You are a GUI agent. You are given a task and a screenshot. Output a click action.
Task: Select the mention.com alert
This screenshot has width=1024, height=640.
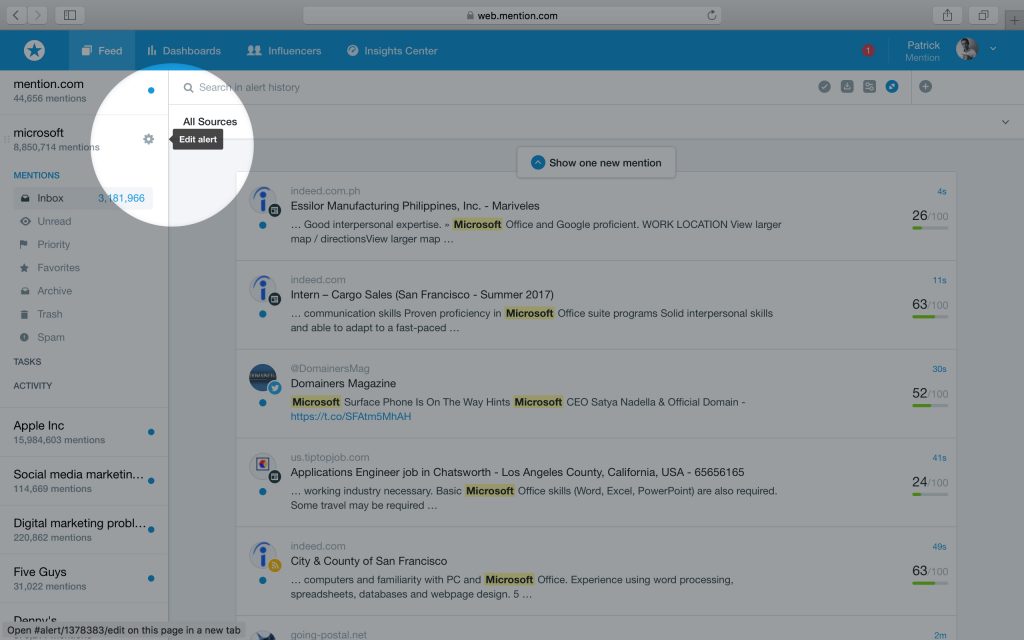(x=84, y=91)
